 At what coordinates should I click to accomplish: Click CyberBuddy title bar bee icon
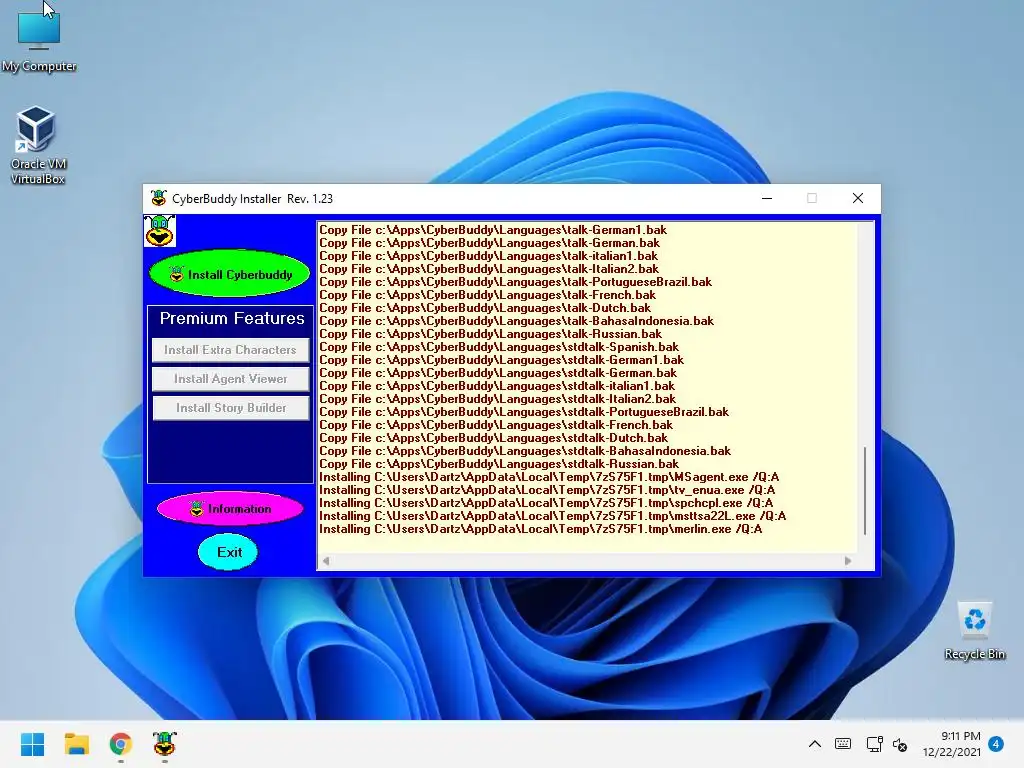pos(159,198)
